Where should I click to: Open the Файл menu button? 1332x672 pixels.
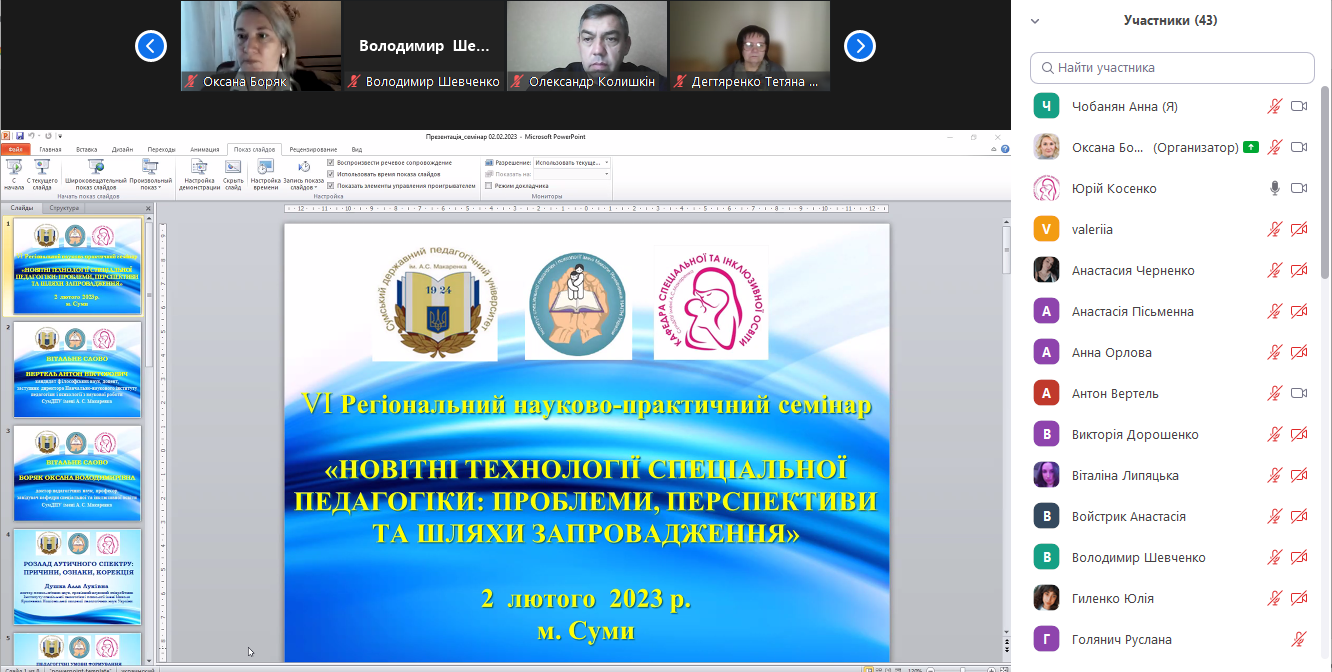point(16,149)
